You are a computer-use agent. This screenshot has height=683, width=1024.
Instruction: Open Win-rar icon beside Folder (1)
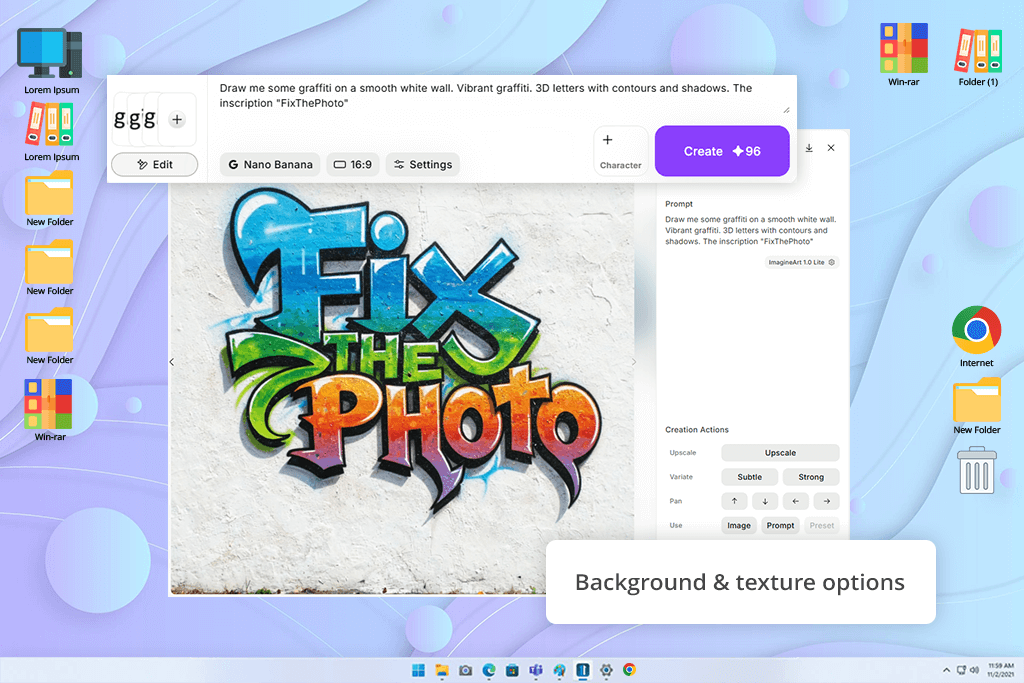tap(903, 56)
